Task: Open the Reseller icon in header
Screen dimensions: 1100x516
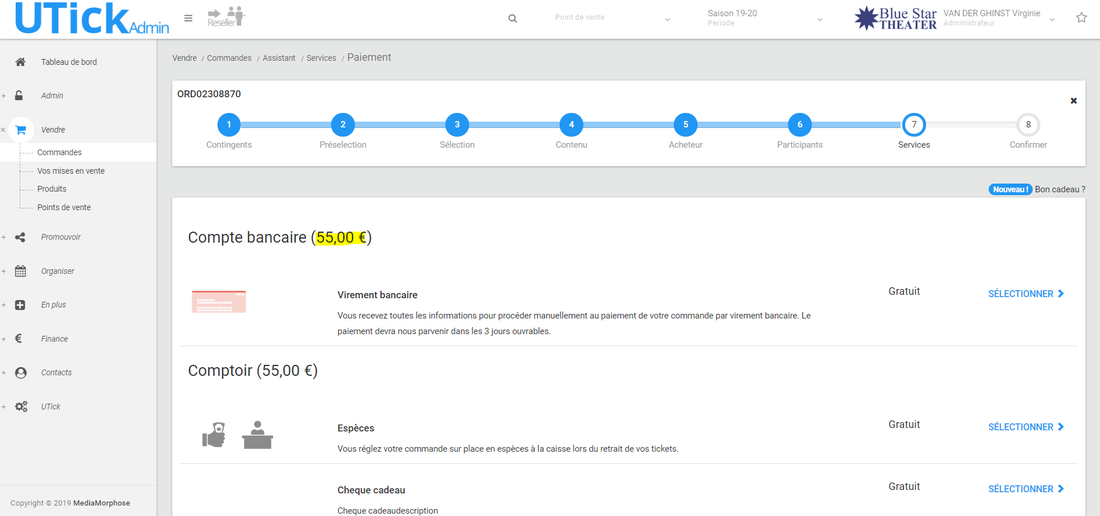Action: pos(225,17)
